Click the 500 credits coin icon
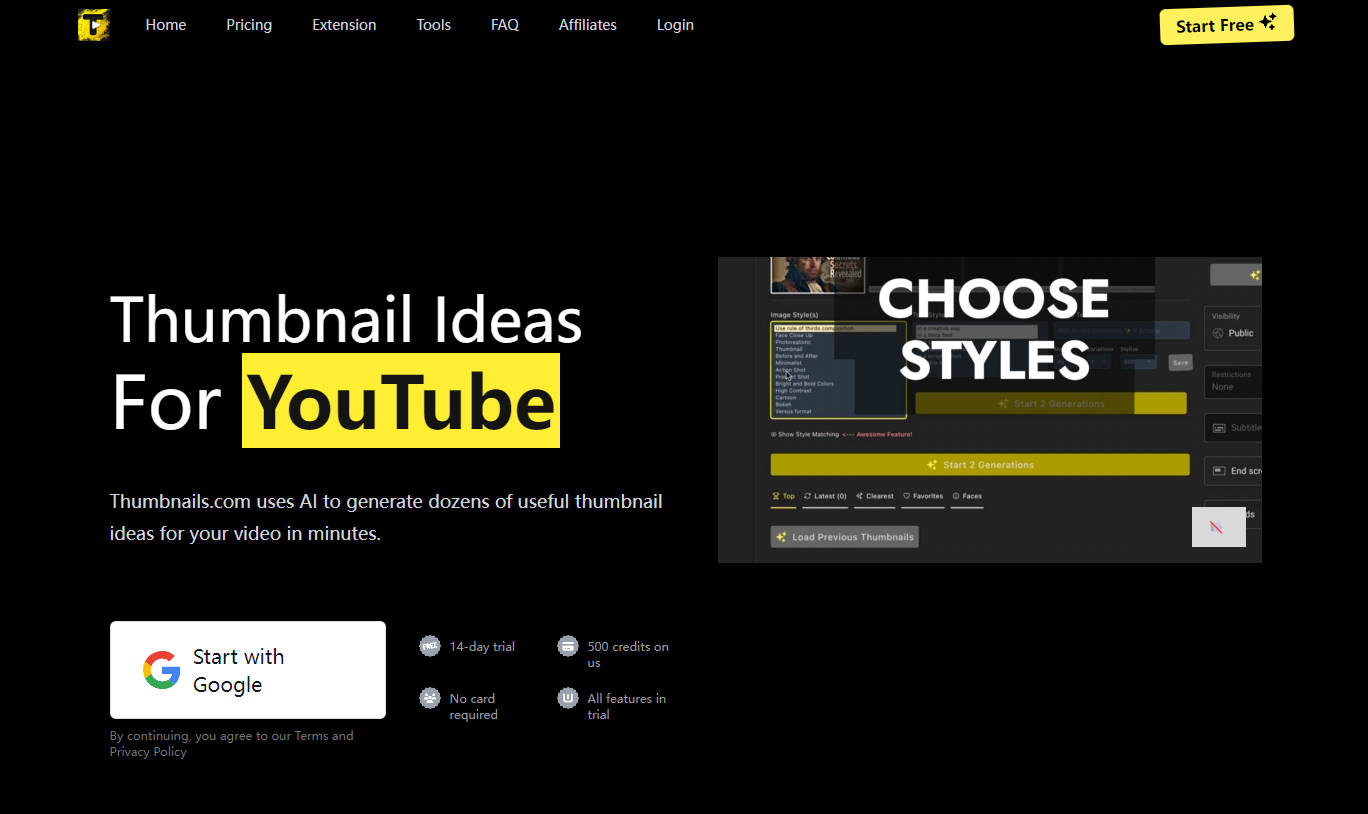 click(567, 646)
